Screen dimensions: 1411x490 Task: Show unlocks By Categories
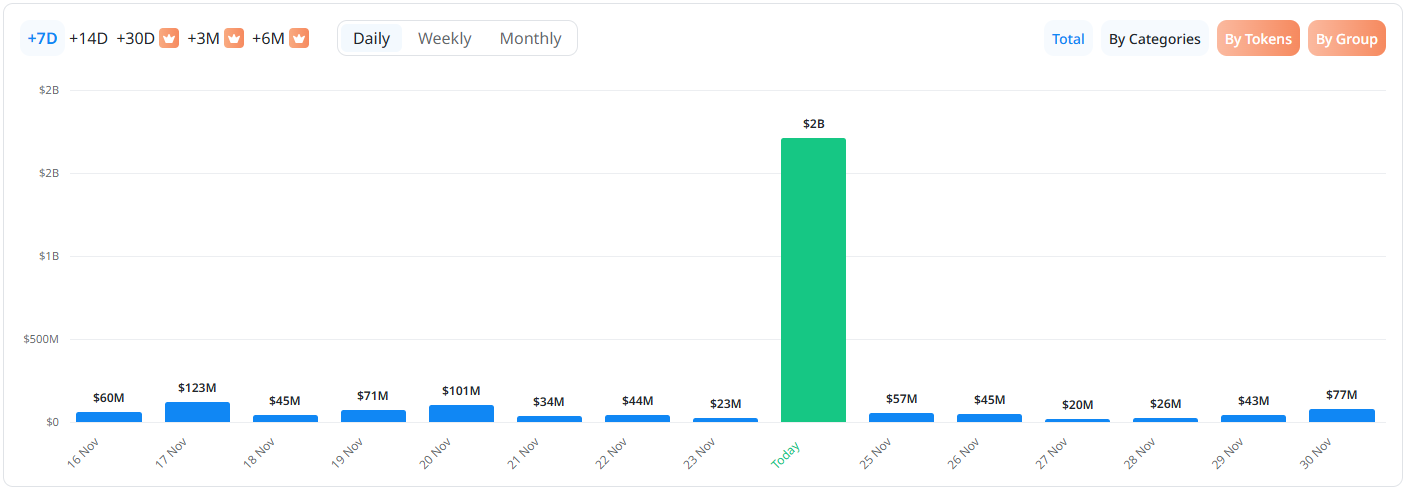point(1154,39)
